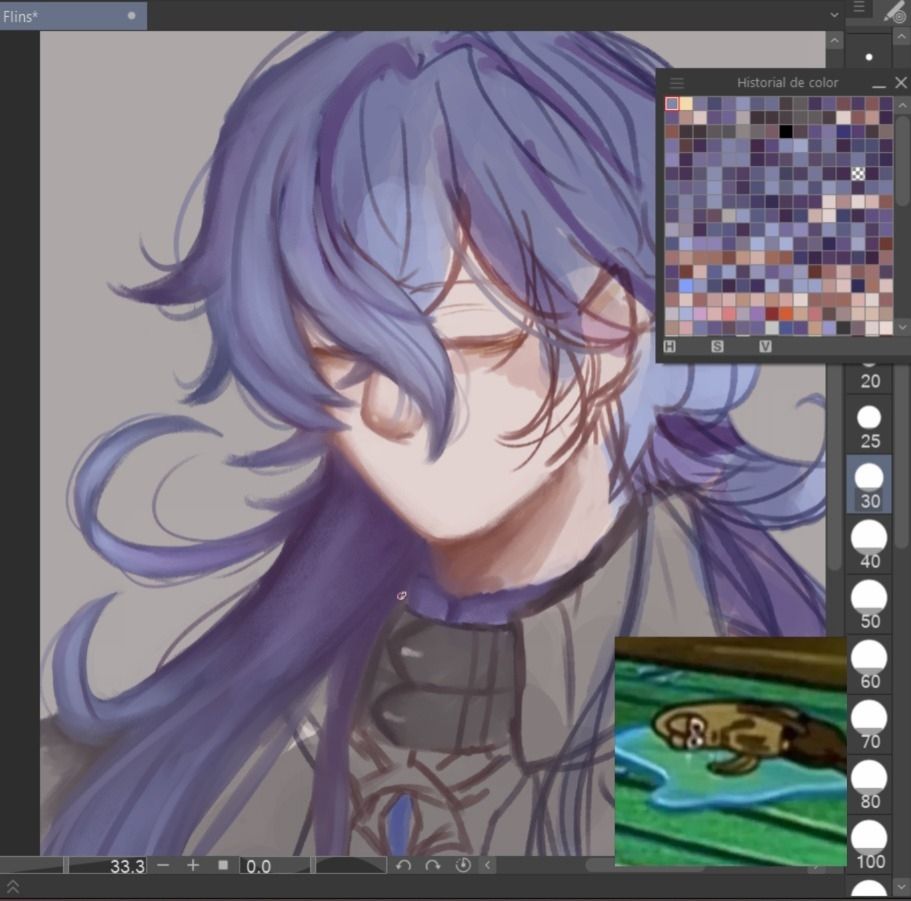Select brush size 50
911x901 pixels.
(869, 605)
